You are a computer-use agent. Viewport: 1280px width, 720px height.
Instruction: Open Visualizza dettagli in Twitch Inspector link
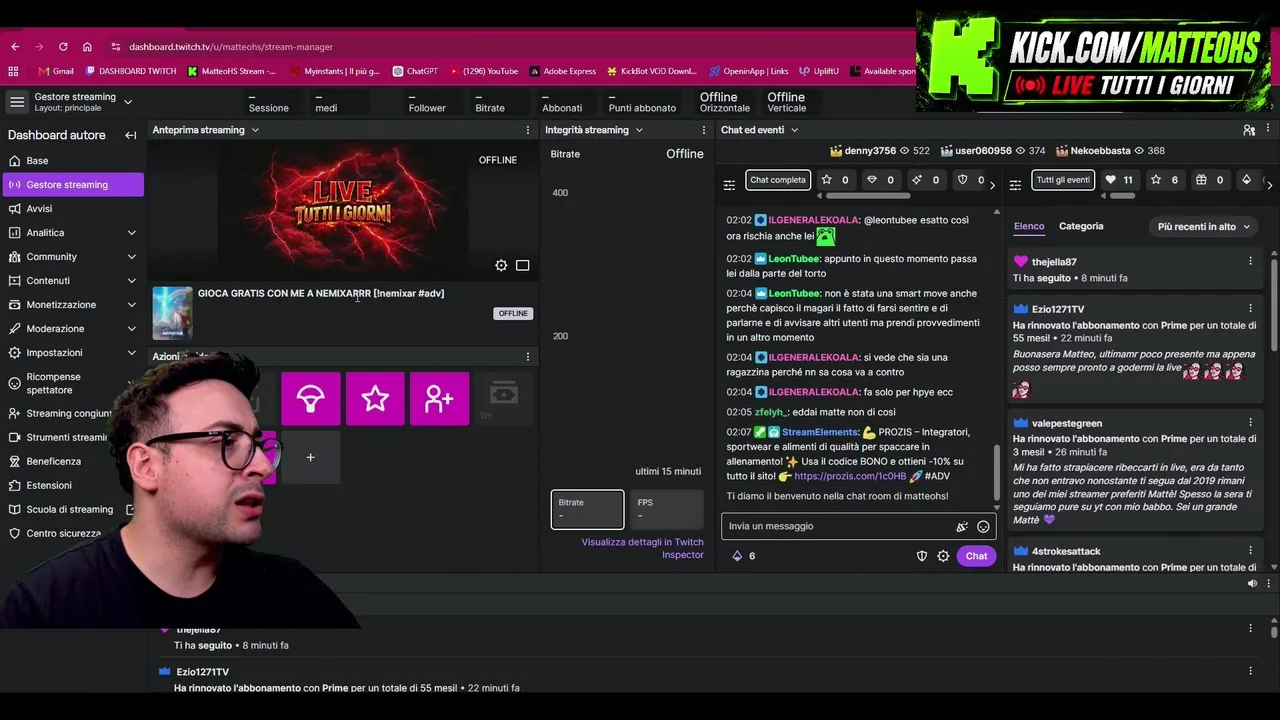pos(643,548)
